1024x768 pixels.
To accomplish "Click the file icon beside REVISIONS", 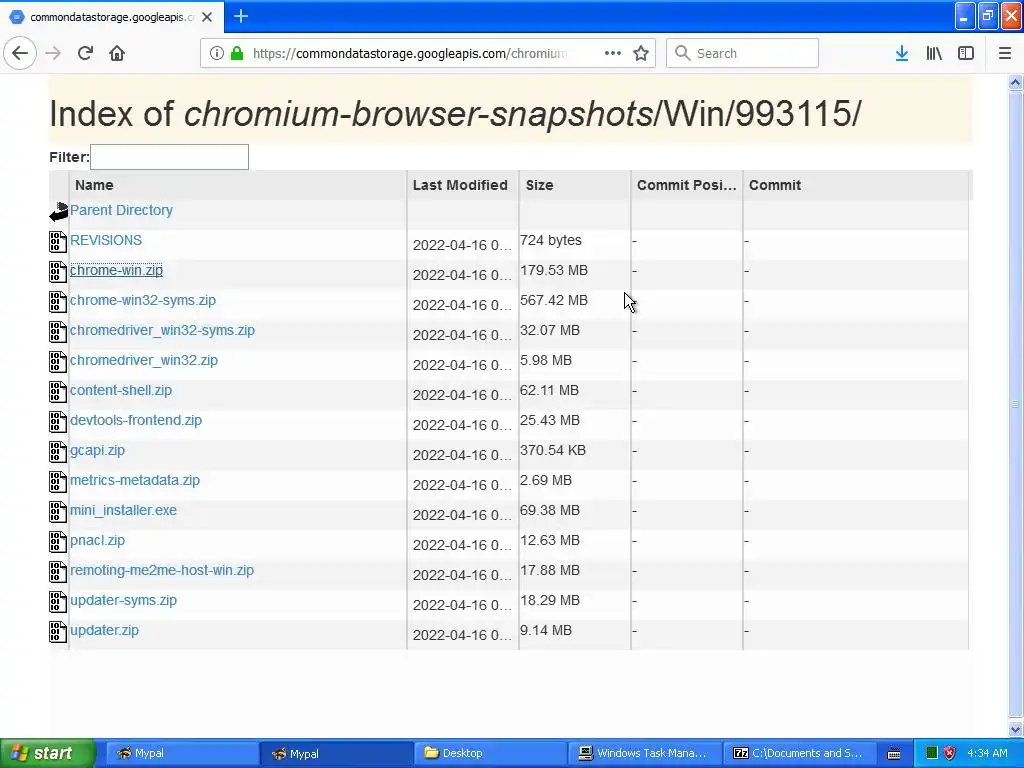I will click(x=58, y=242).
